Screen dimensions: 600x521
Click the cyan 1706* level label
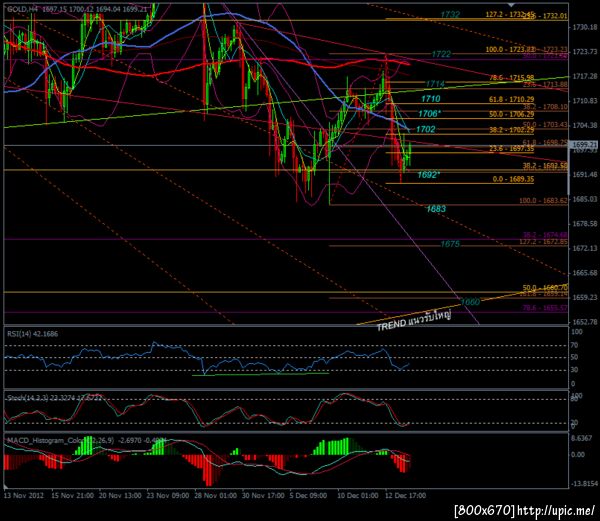(x=430, y=114)
